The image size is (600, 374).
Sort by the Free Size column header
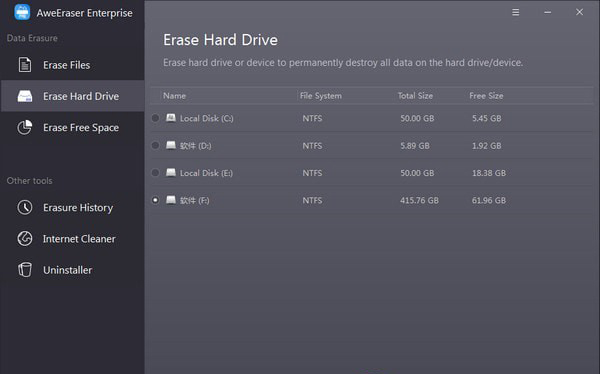pos(486,96)
